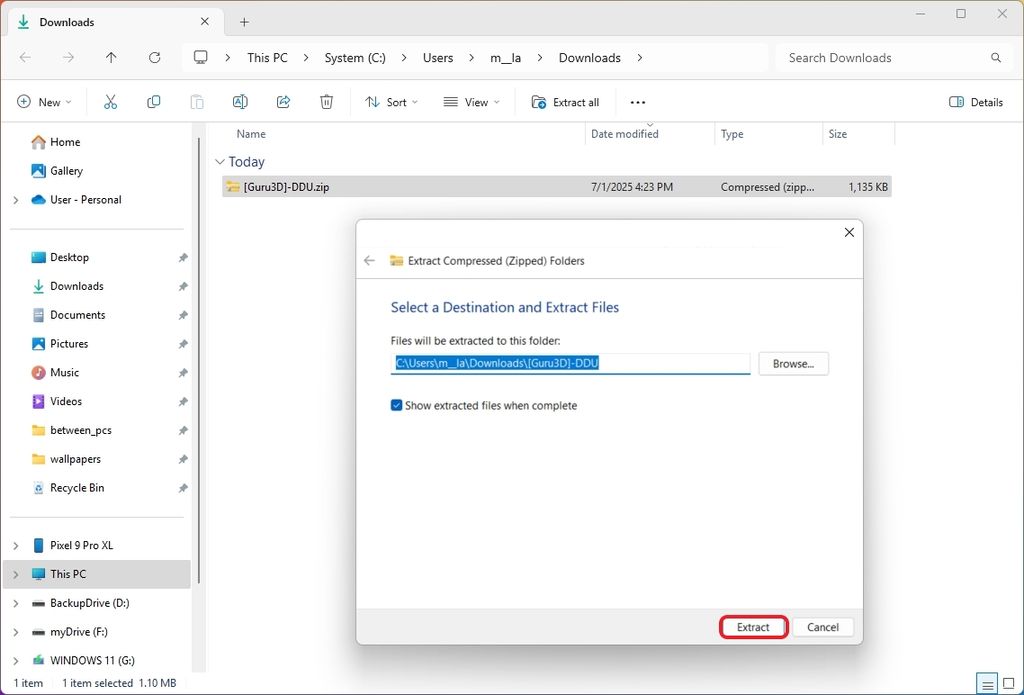The height and width of the screenshot is (695, 1024).
Task: Open Documents in navigation pane
Action: 69,315
